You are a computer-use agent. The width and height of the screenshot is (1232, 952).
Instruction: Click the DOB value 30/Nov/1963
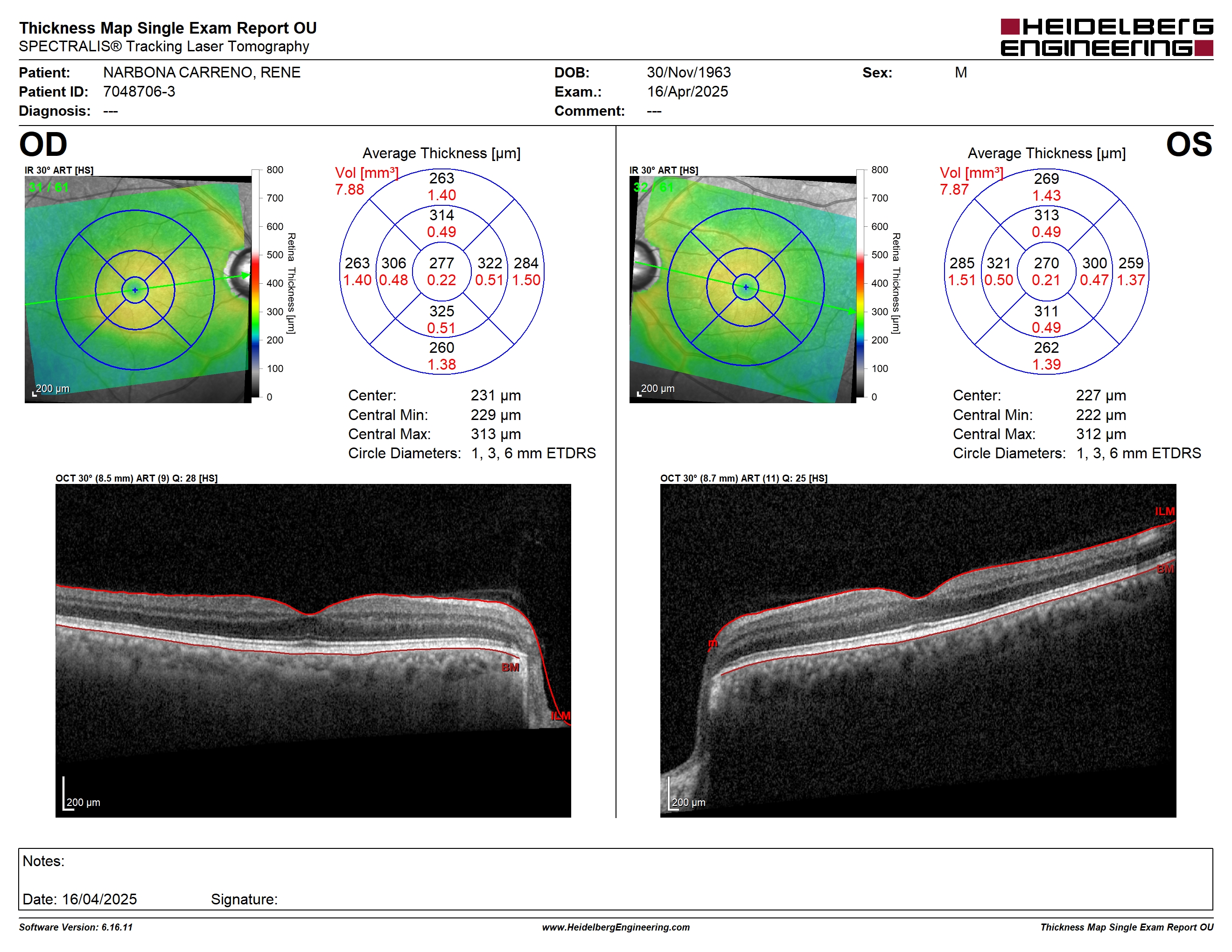coord(688,72)
